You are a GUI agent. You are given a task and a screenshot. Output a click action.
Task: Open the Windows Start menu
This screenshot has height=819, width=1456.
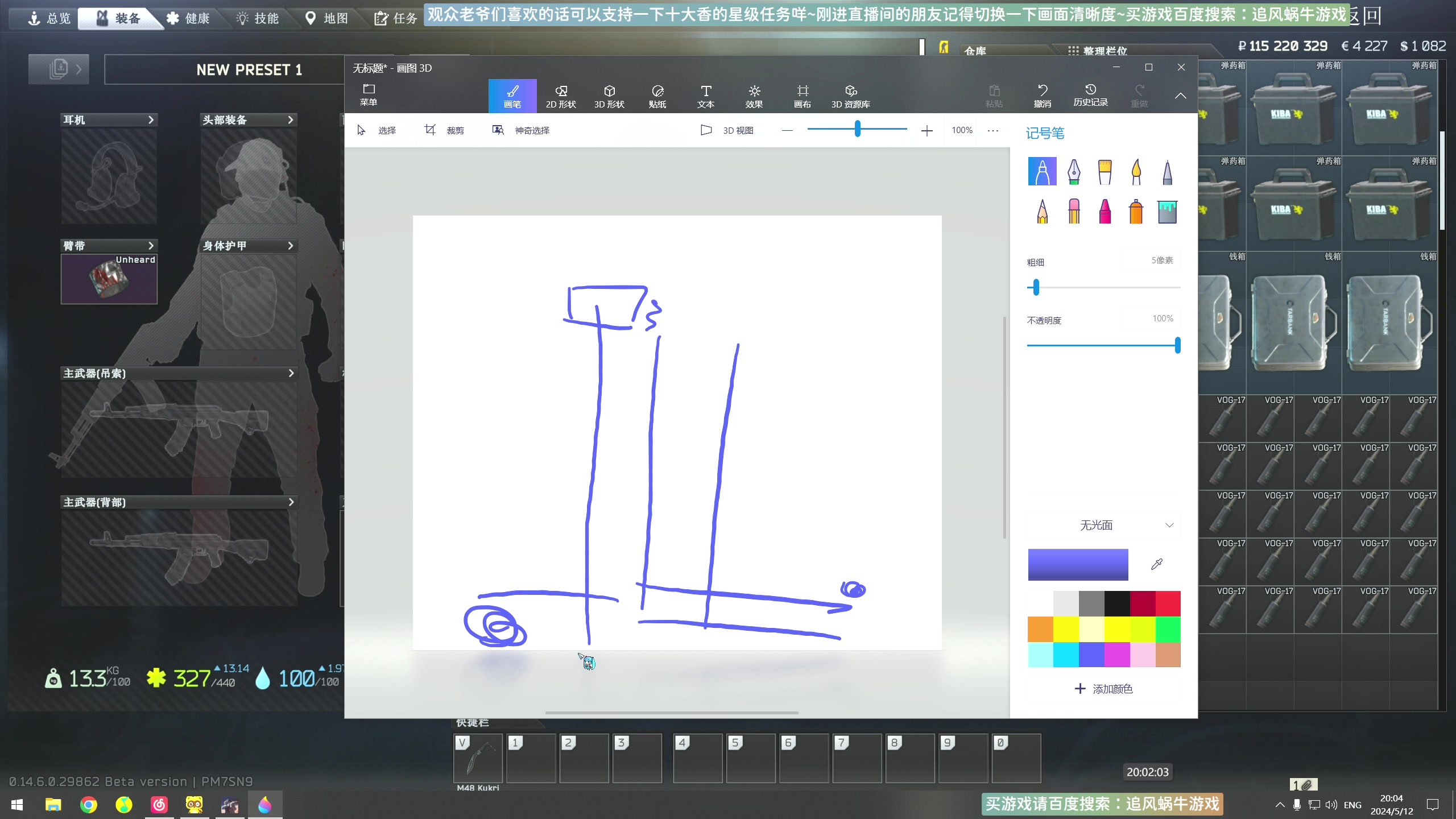[17, 805]
